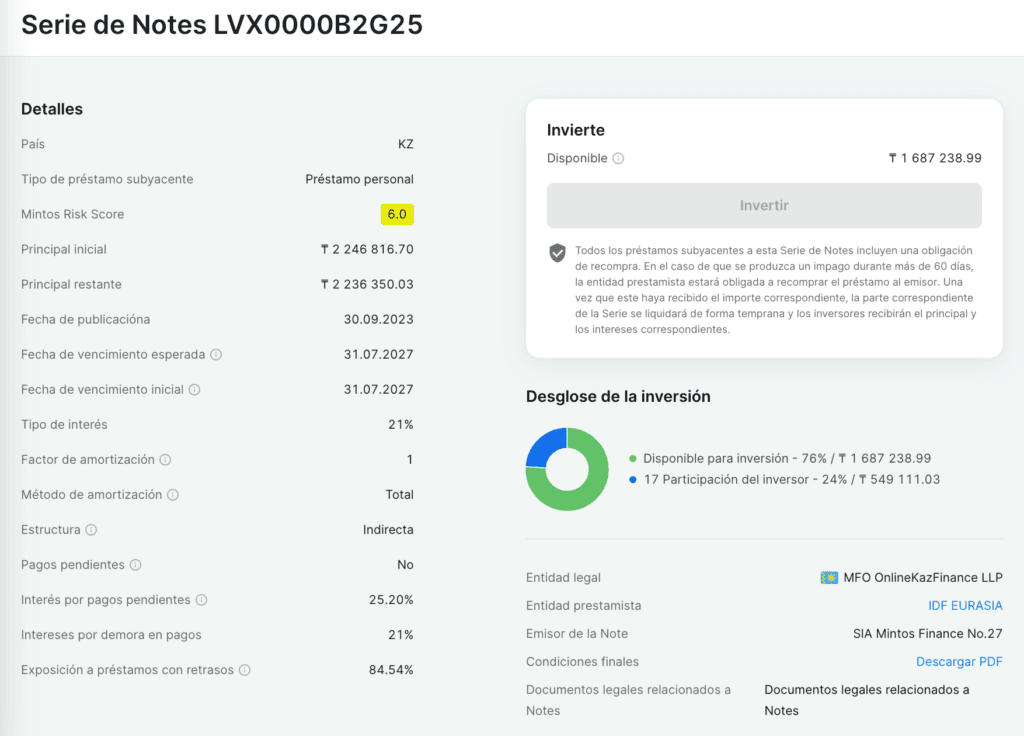Click the highlighted 6.0 Mintos Risk Score
The height and width of the screenshot is (736, 1024).
(397, 214)
